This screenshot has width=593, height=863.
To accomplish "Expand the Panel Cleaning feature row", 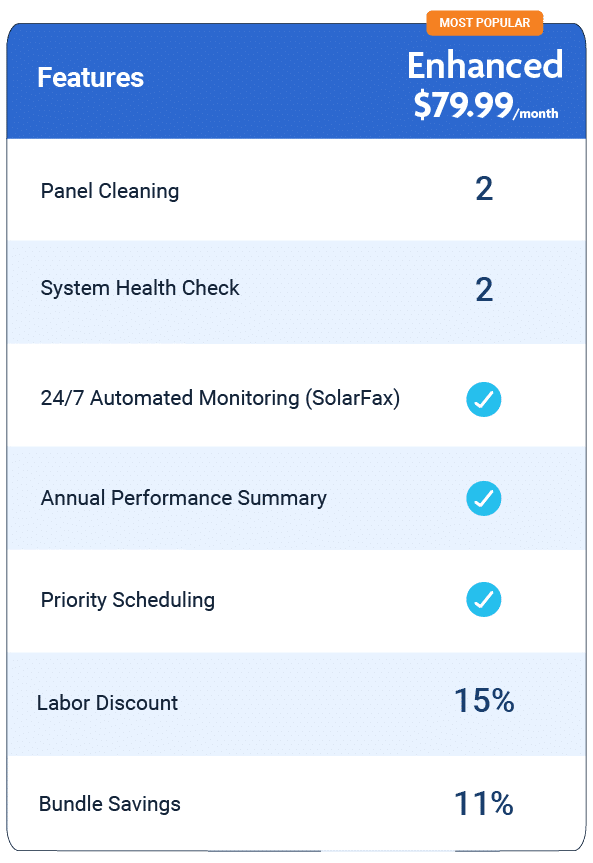I will pyautogui.click(x=109, y=191).
